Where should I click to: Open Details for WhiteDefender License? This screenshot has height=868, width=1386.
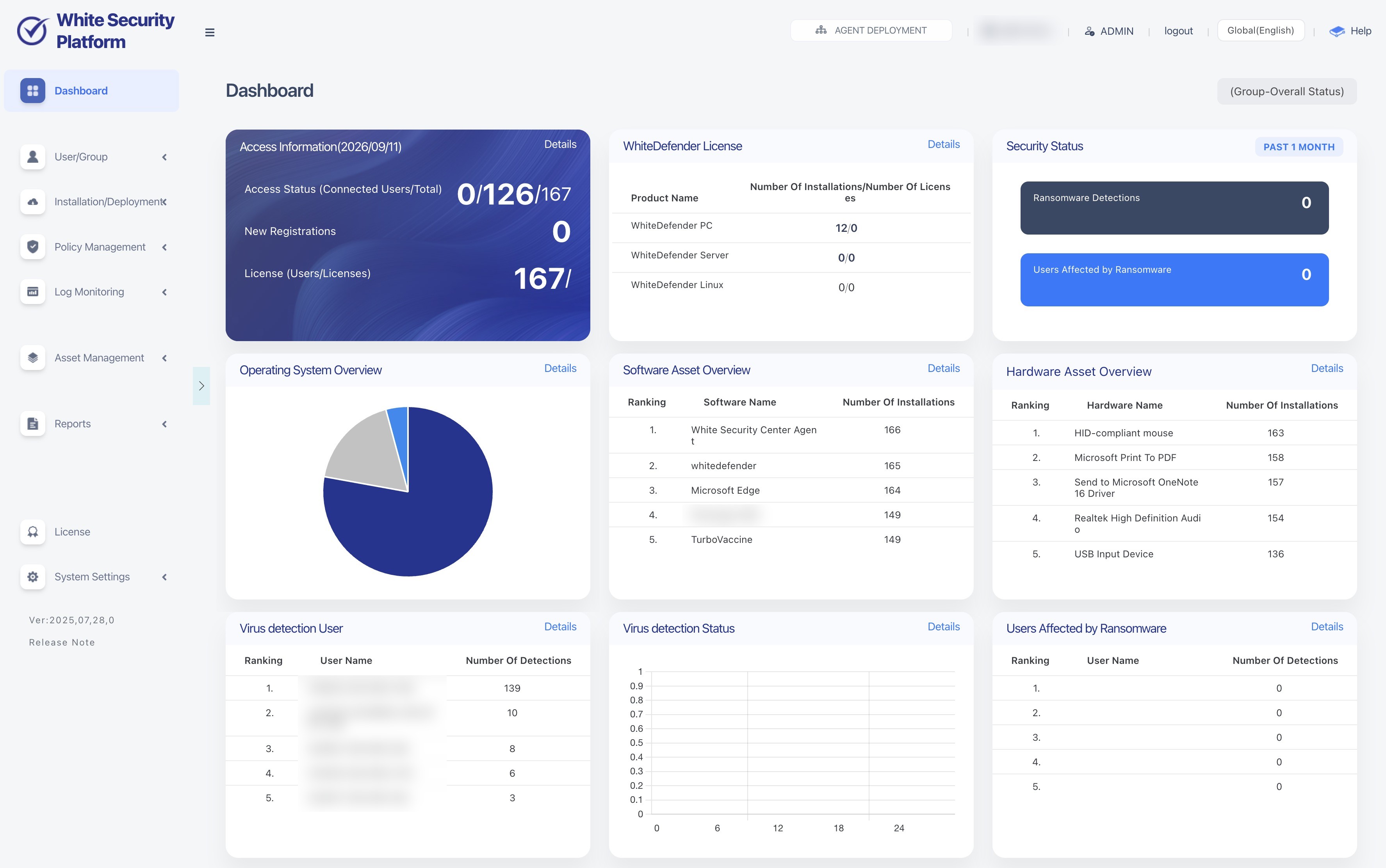943,144
